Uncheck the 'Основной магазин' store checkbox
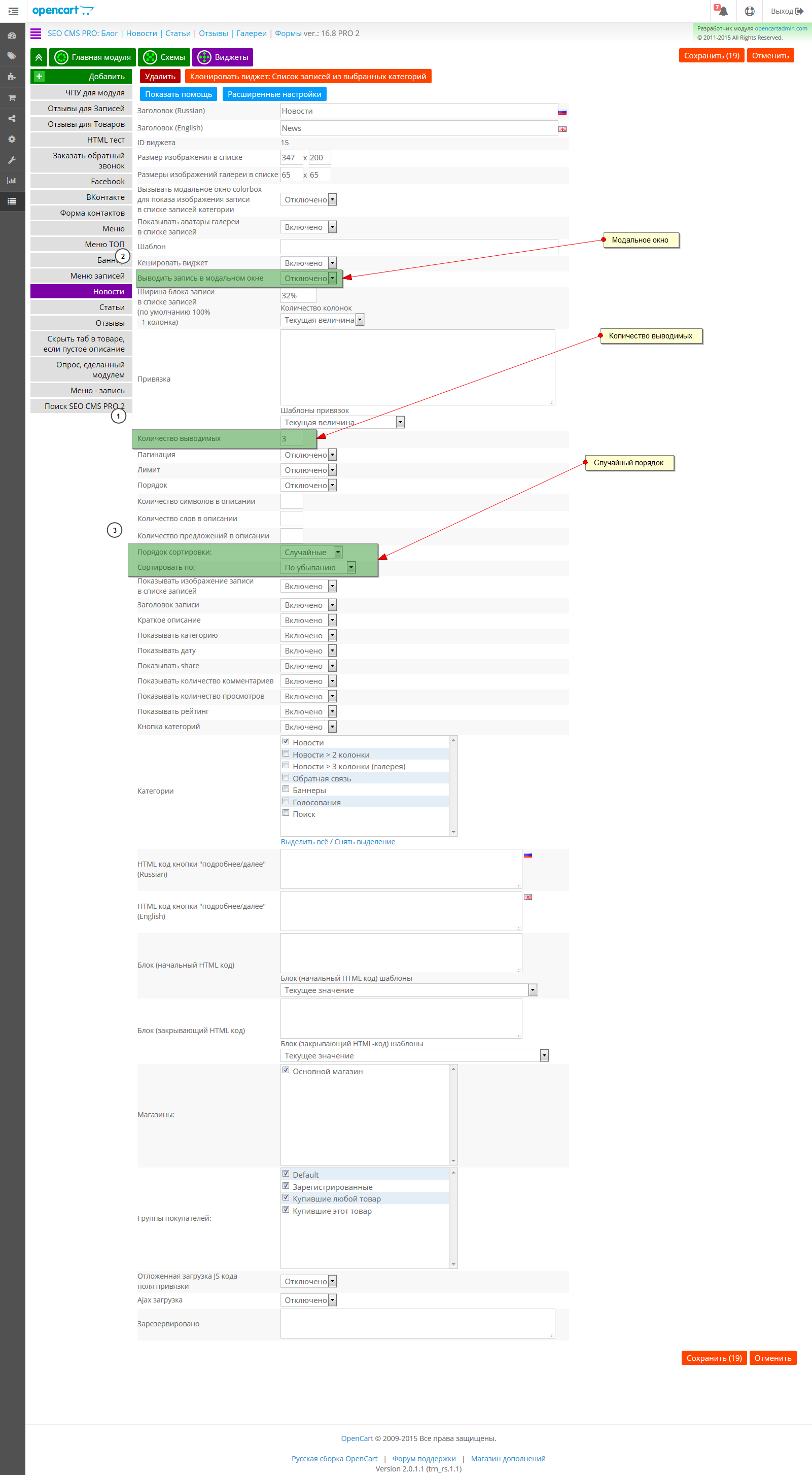 click(x=286, y=1070)
